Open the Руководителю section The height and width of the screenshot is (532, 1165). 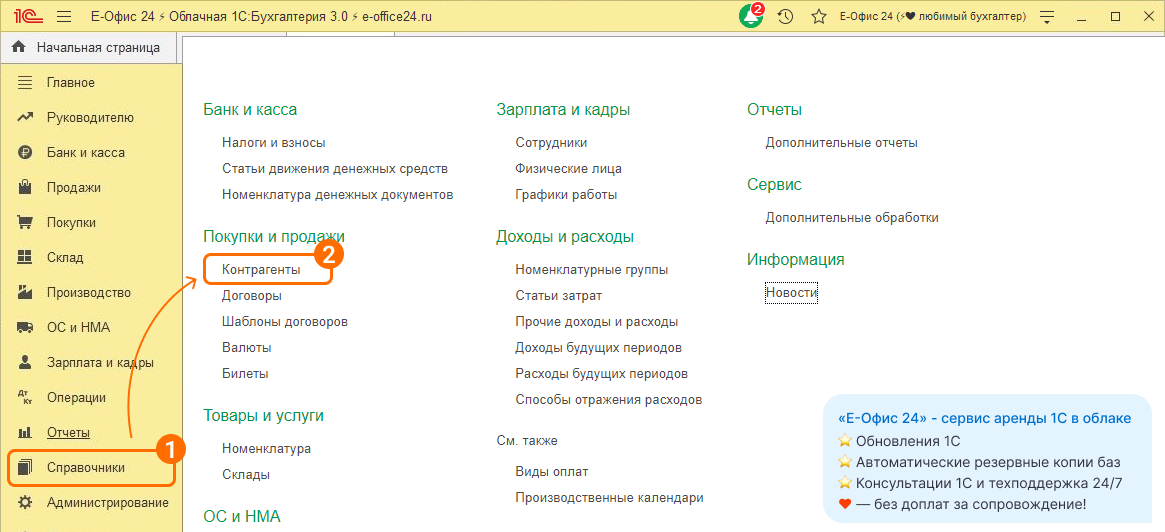click(90, 117)
